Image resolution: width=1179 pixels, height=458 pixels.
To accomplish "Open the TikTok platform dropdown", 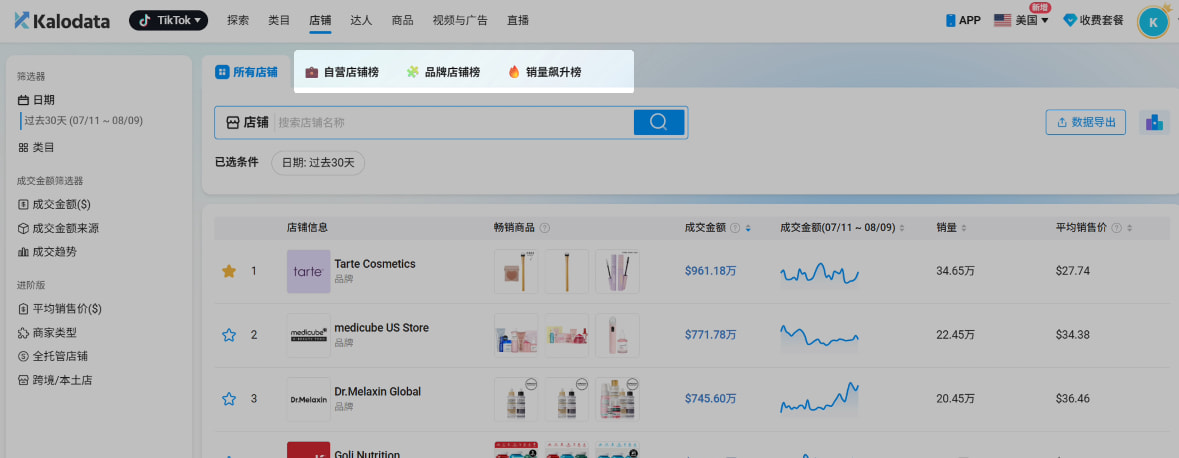I will (168, 20).
